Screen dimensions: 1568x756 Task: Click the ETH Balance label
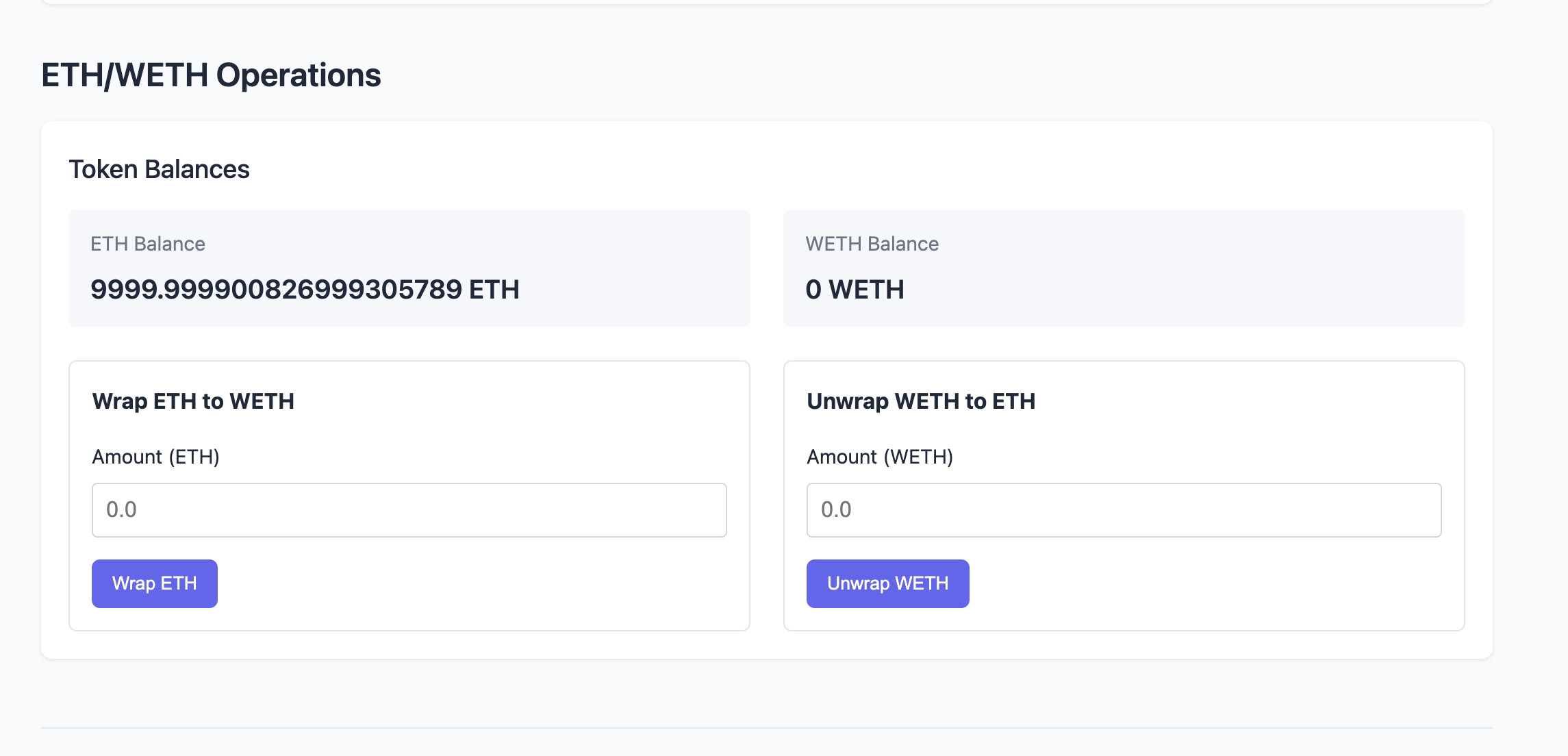tap(148, 244)
